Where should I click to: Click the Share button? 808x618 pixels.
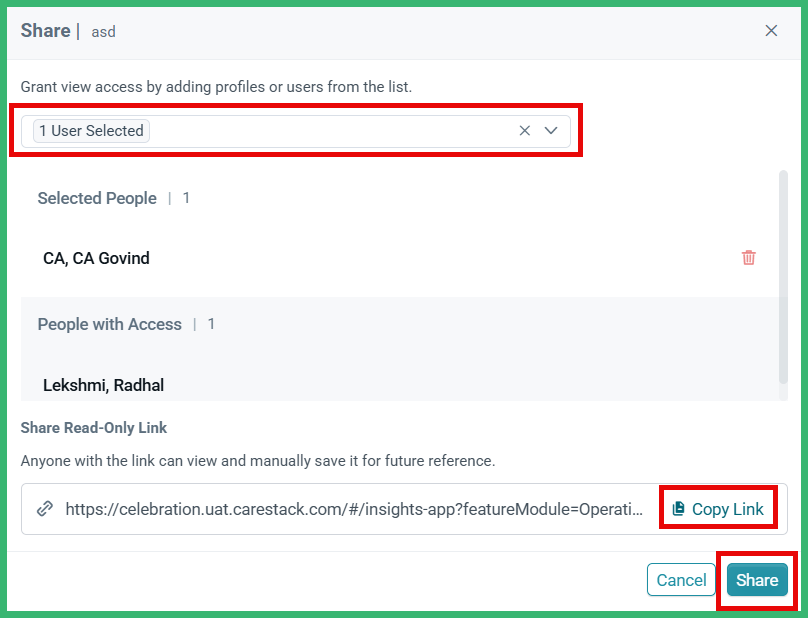[756, 580]
